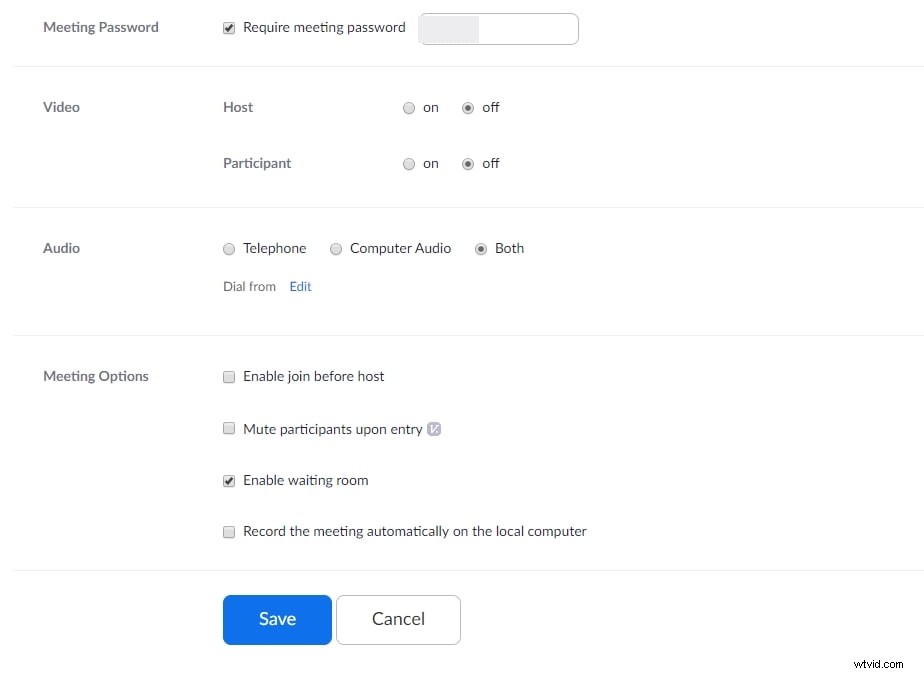Set Participant video to off
924x674 pixels.
(x=468, y=163)
